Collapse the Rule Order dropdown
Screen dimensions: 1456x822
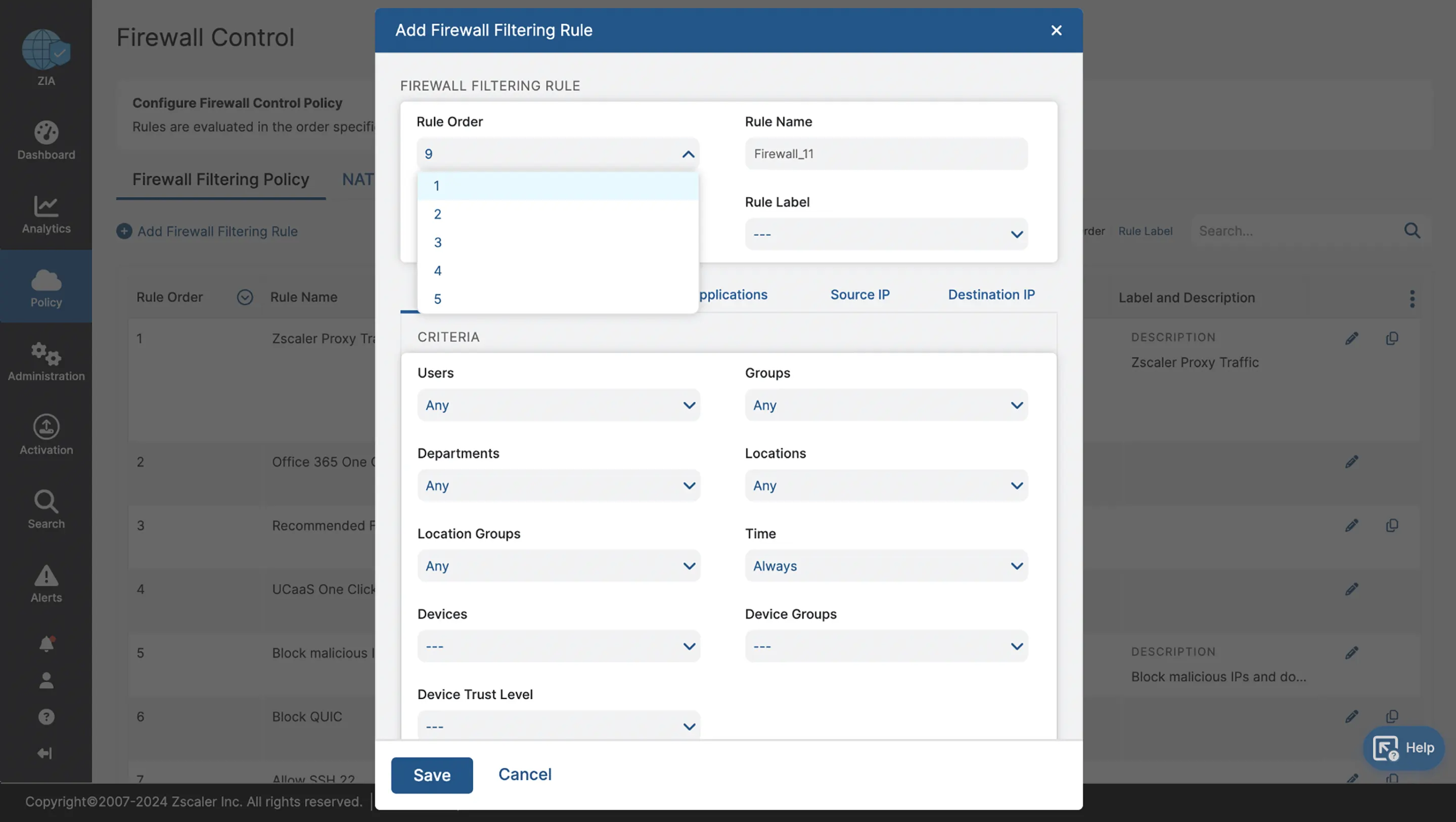[688, 154]
